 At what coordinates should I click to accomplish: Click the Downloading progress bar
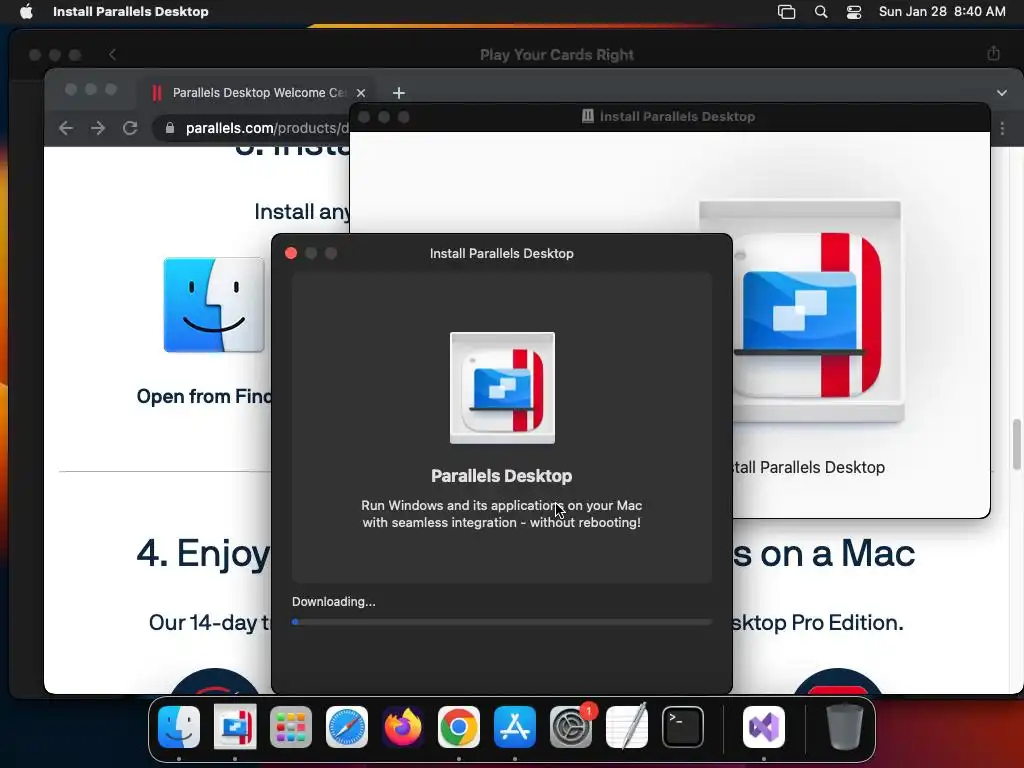click(x=502, y=622)
